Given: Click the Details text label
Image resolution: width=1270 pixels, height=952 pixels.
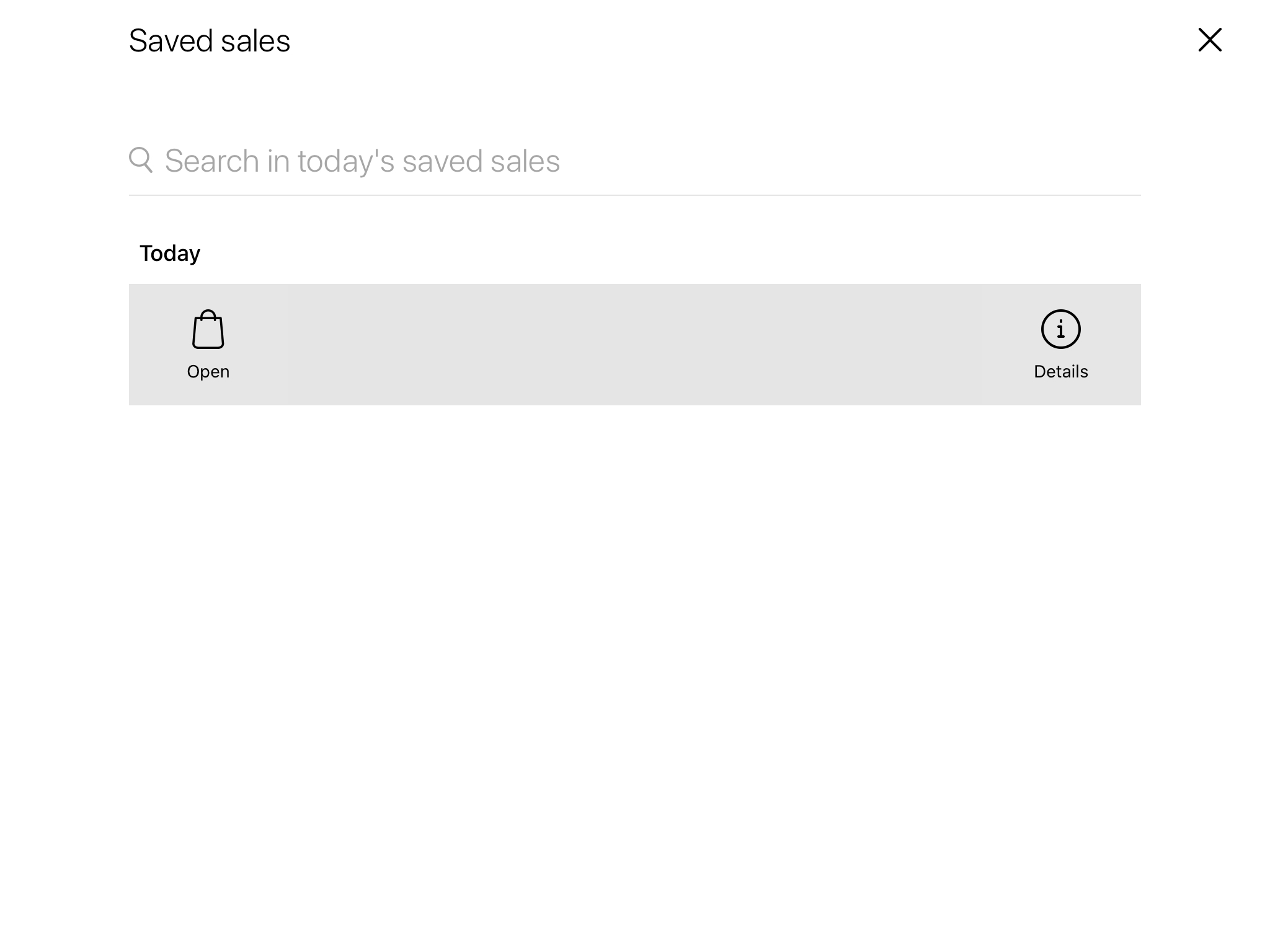Looking at the screenshot, I should [x=1060, y=372].
